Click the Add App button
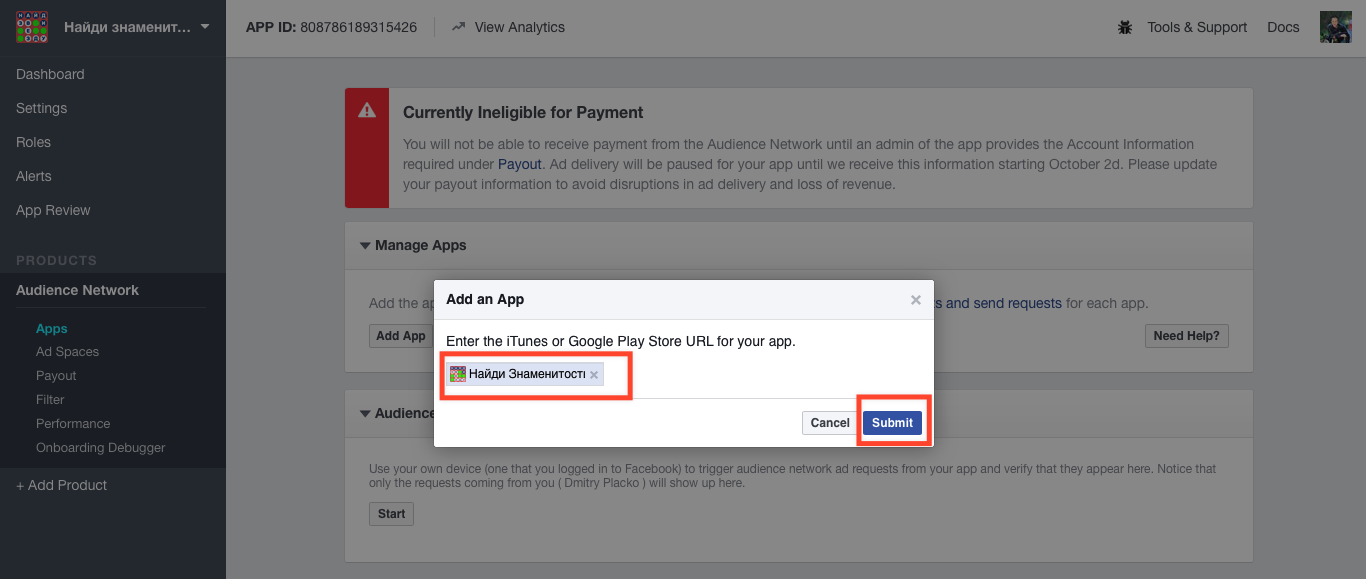 (401, 336)
